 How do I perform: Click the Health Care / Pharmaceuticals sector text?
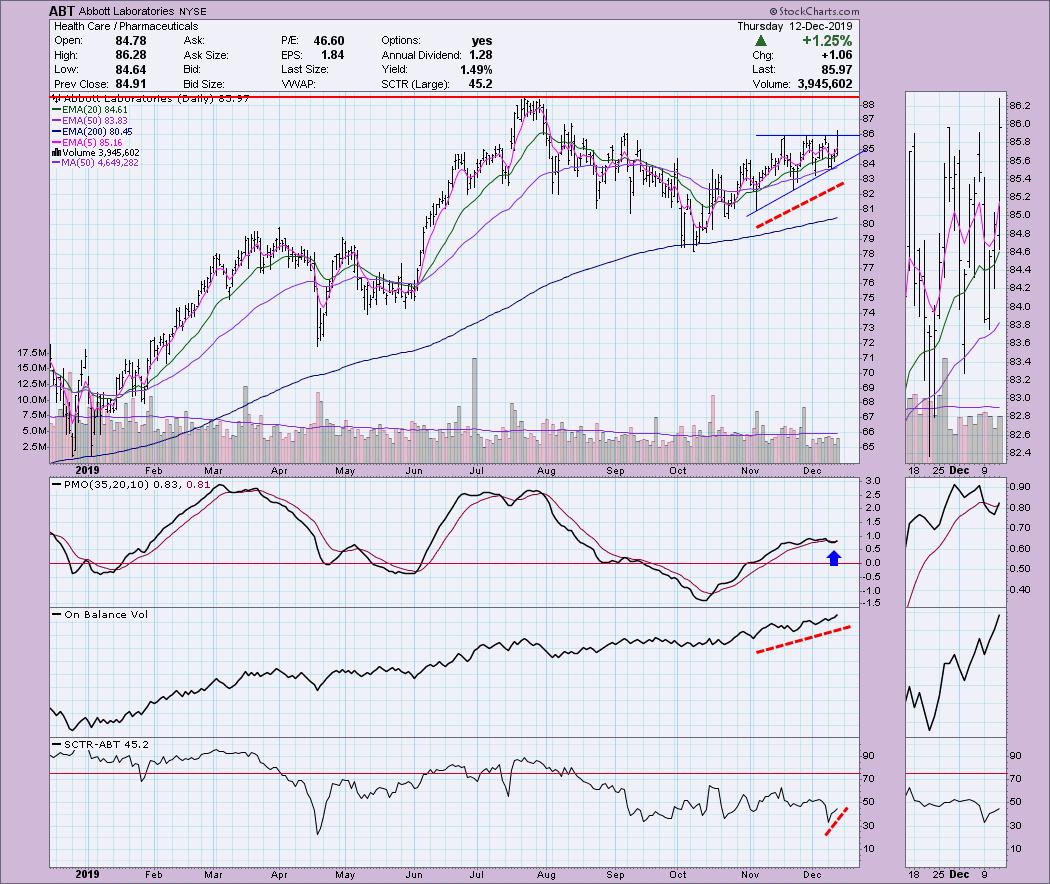pos(126,26)
